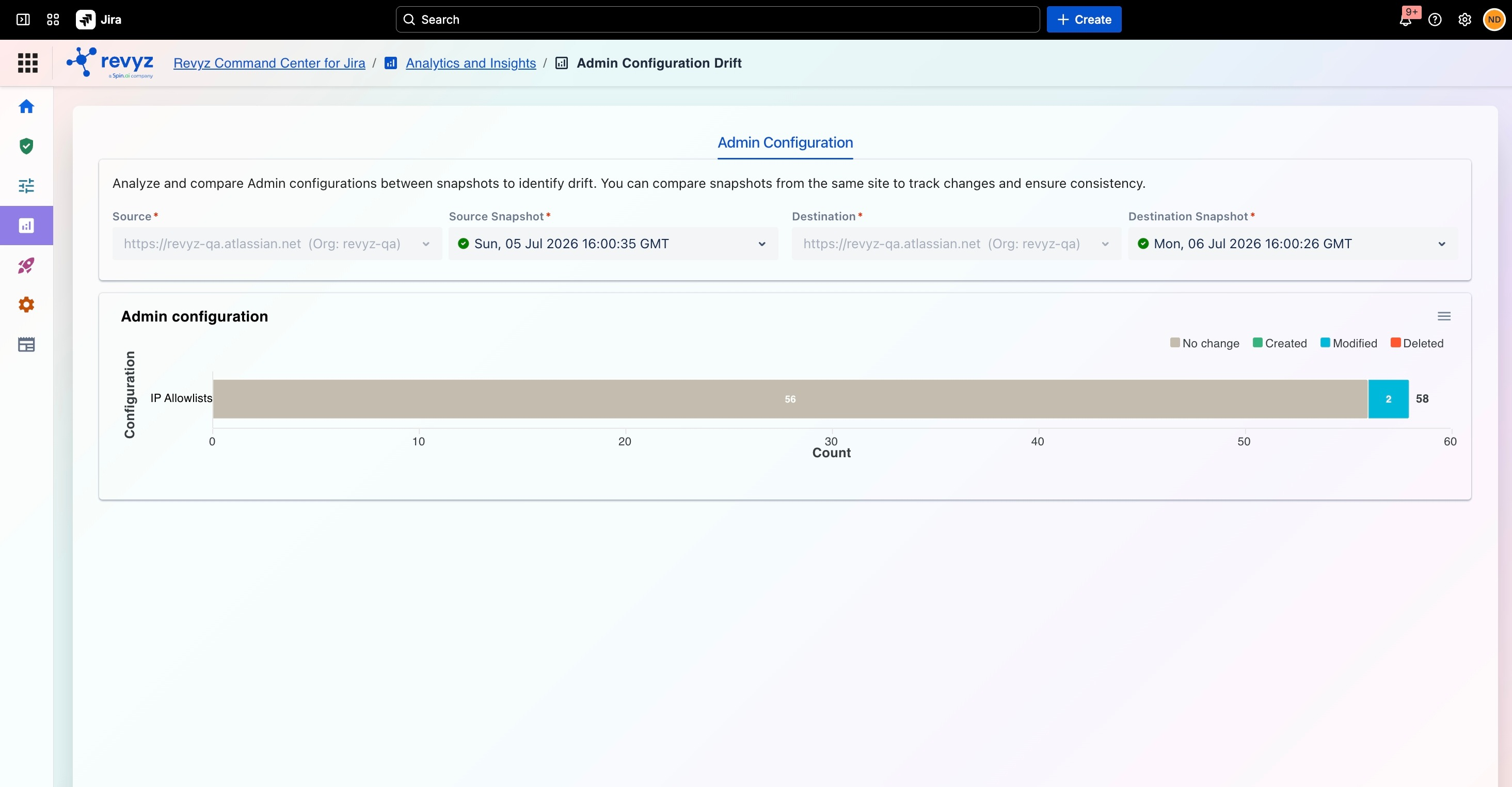Open the green shield security icon
The width and height of the screenshot is (1512, 787).
pos(26,146)
